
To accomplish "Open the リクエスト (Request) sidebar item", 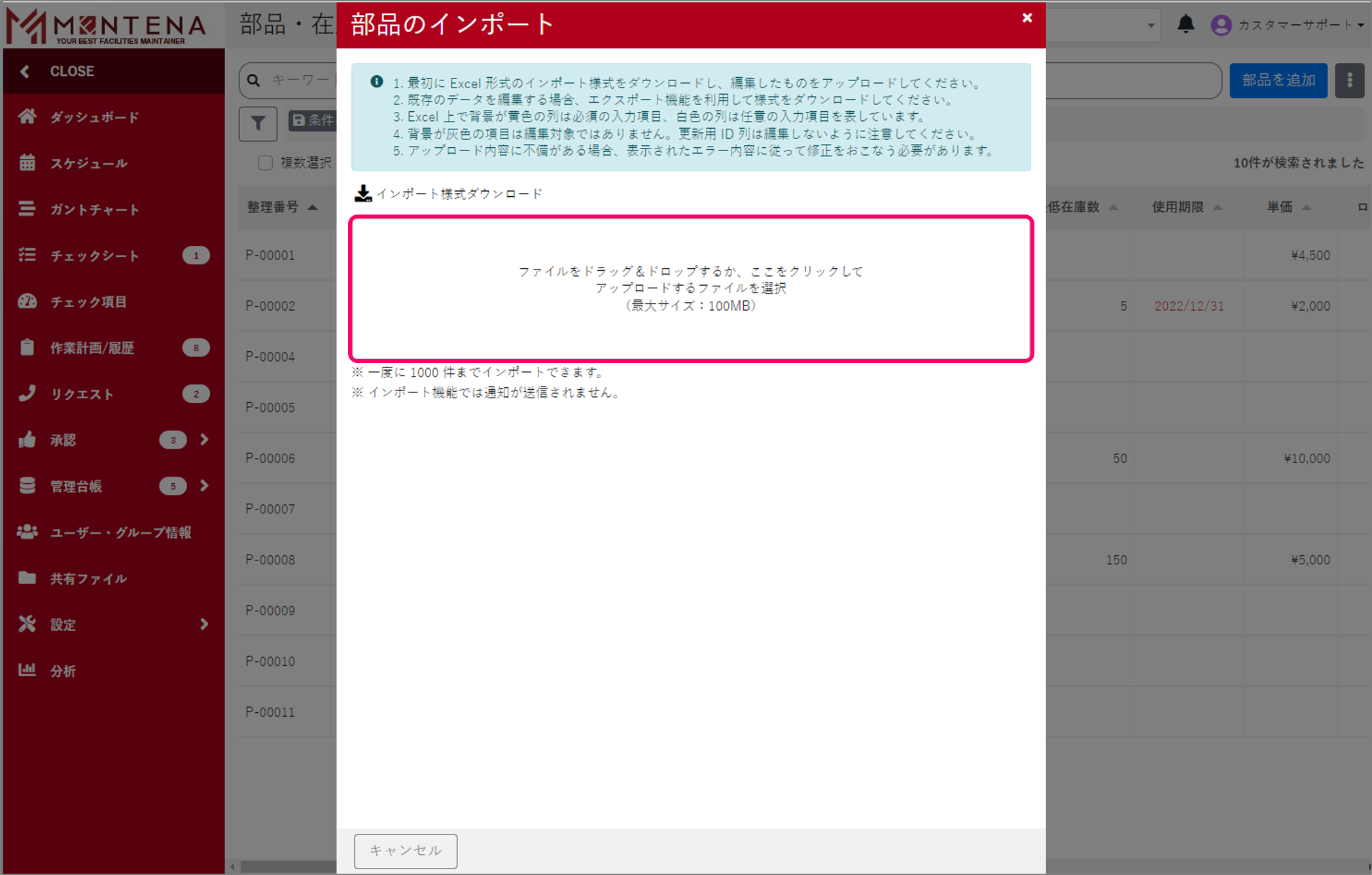I will point(82,394).
